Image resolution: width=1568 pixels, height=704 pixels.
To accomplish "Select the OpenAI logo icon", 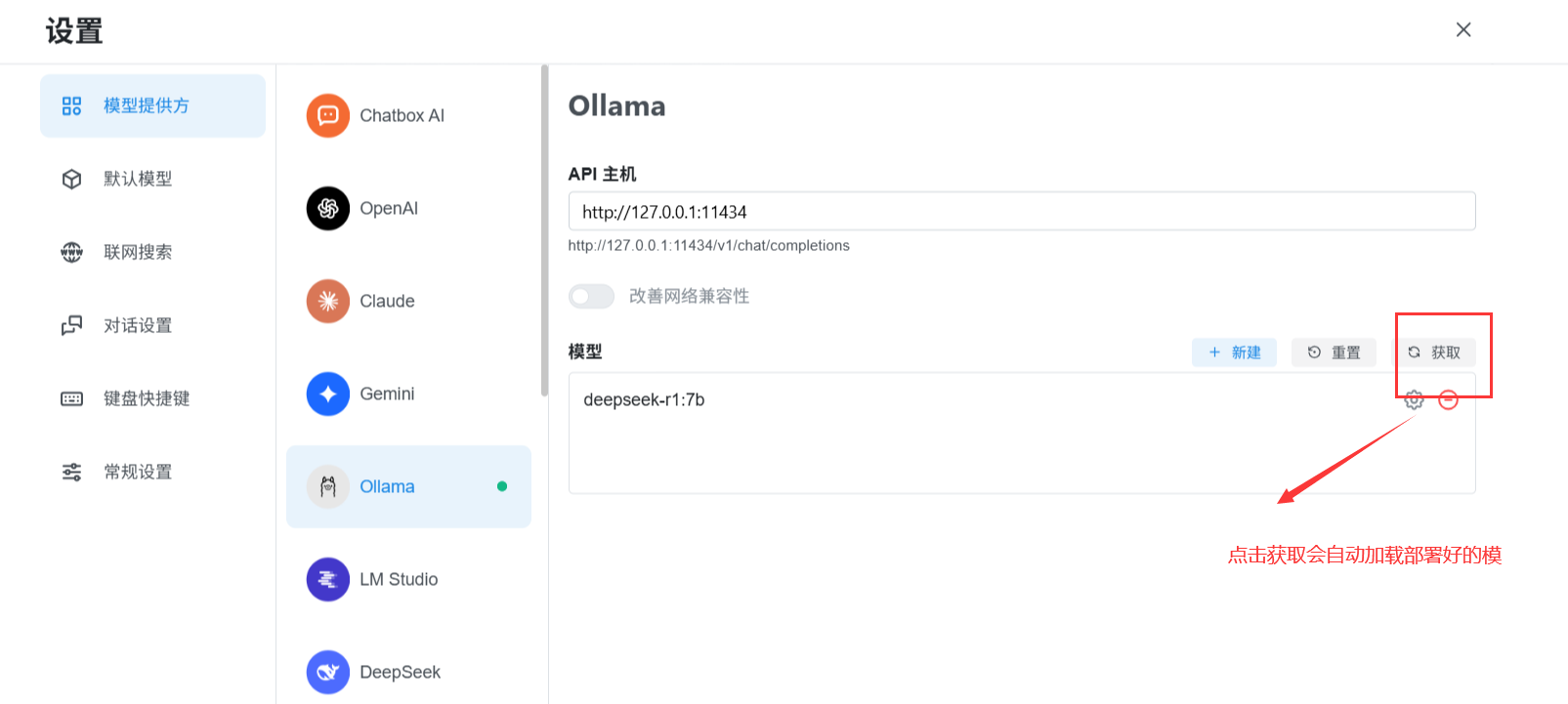I will coord(328,208).
